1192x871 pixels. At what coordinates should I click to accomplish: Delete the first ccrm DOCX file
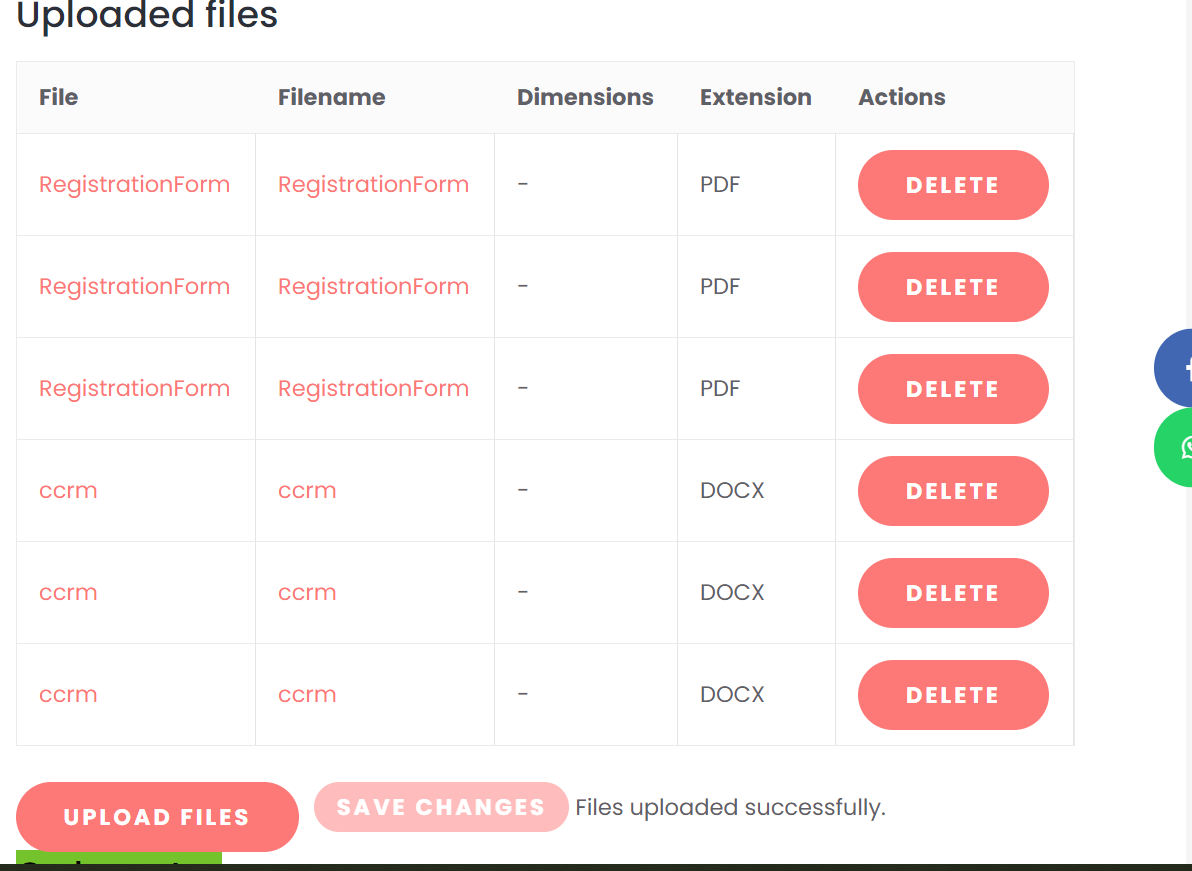tap(953, 490)
